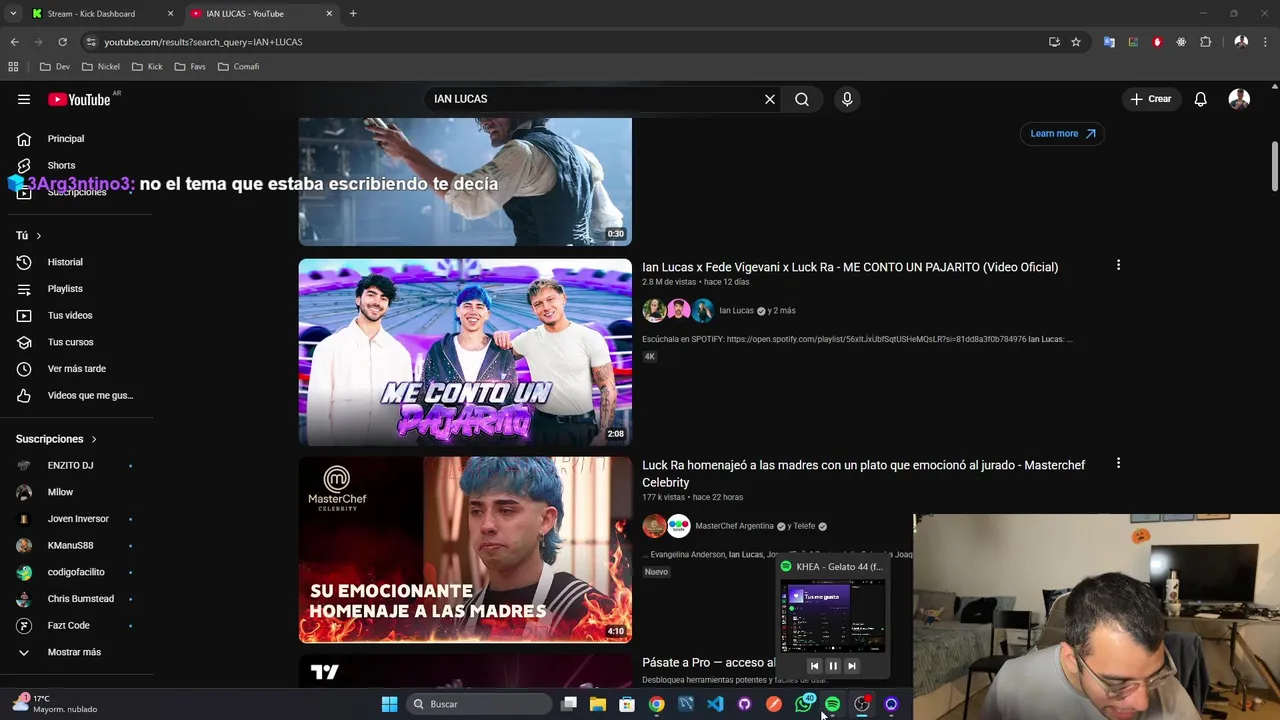
Task: Click the YouTube search magnifier button
Action: [x=802, y=99]
